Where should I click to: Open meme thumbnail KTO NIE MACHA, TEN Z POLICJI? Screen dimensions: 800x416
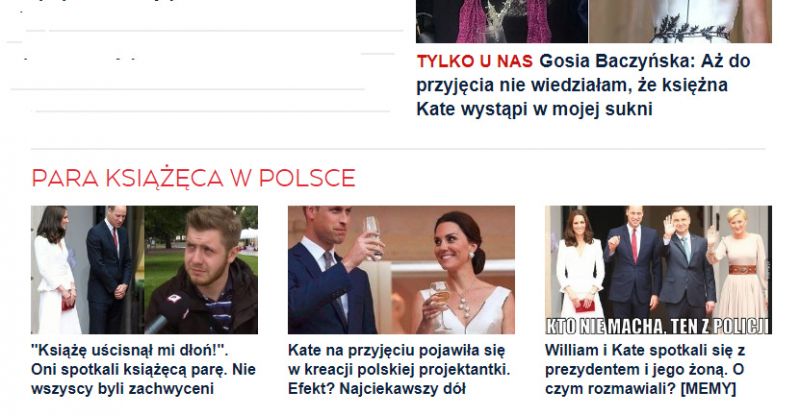[658, 270]
